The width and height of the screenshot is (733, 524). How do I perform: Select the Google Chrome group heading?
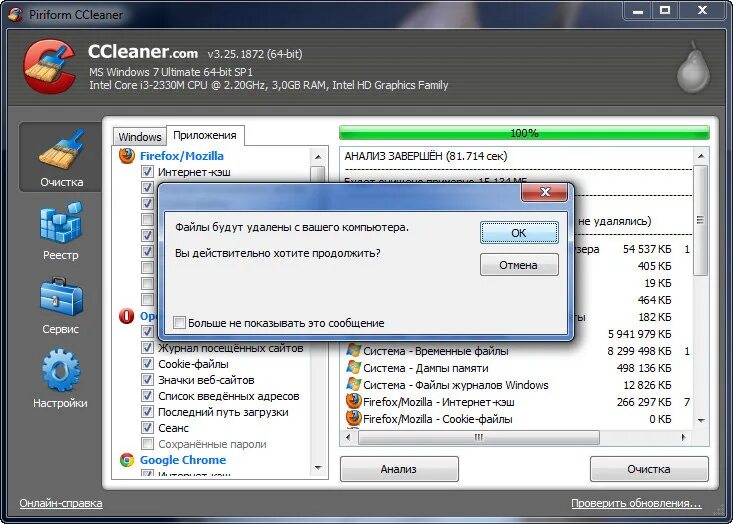pyautogui.click(x=183, y=460)
